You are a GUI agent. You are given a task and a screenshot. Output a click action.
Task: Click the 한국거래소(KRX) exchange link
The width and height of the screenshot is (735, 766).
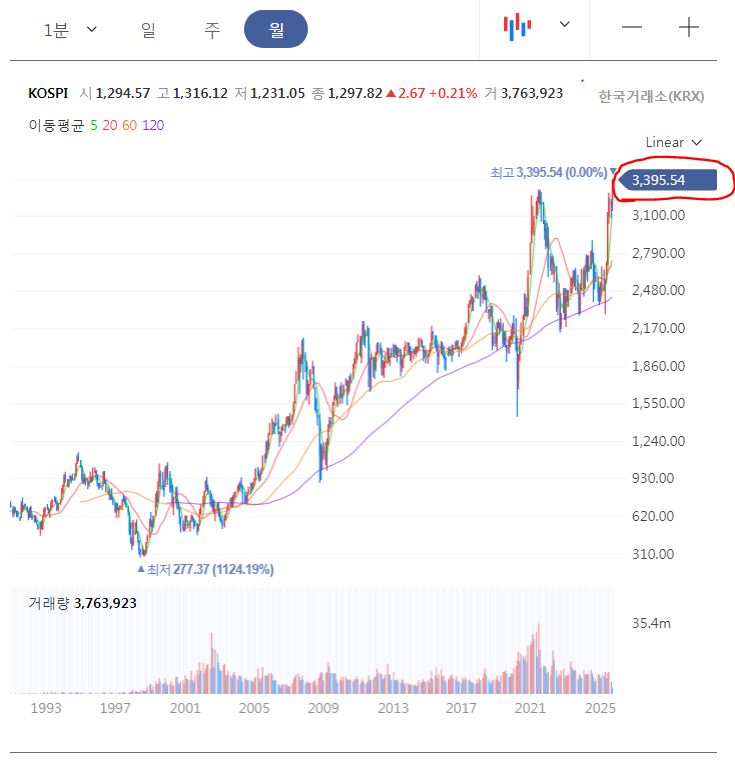[x=651, y=96]
